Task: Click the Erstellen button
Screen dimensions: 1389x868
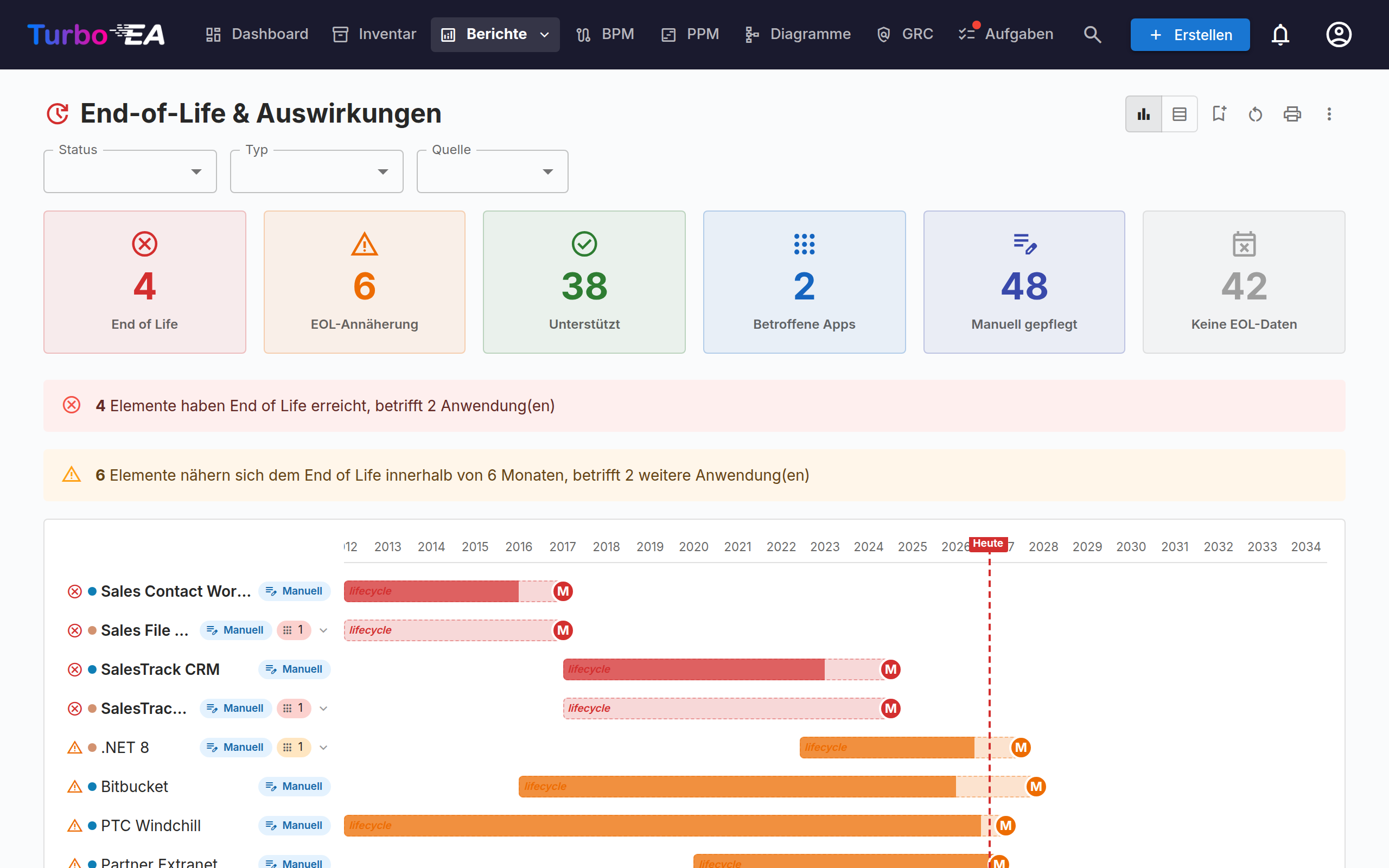Action: pyautogui.click(x=1190, y=34)
